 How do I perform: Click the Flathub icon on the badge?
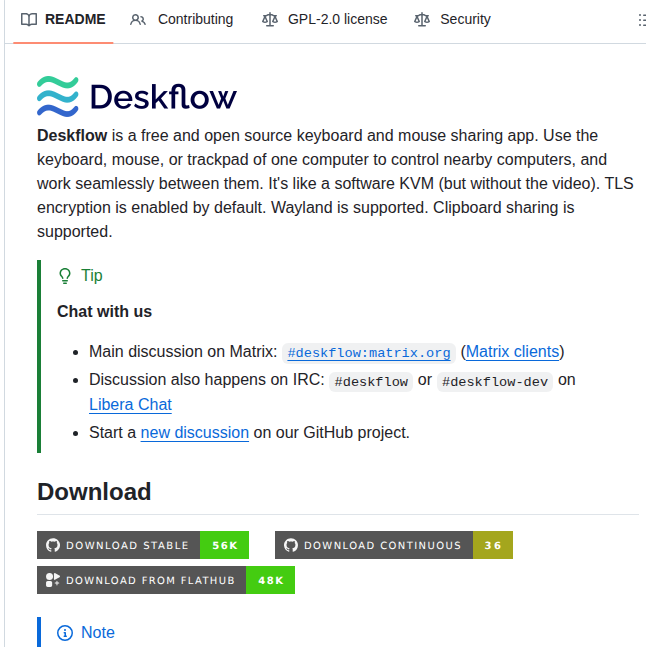53,580
